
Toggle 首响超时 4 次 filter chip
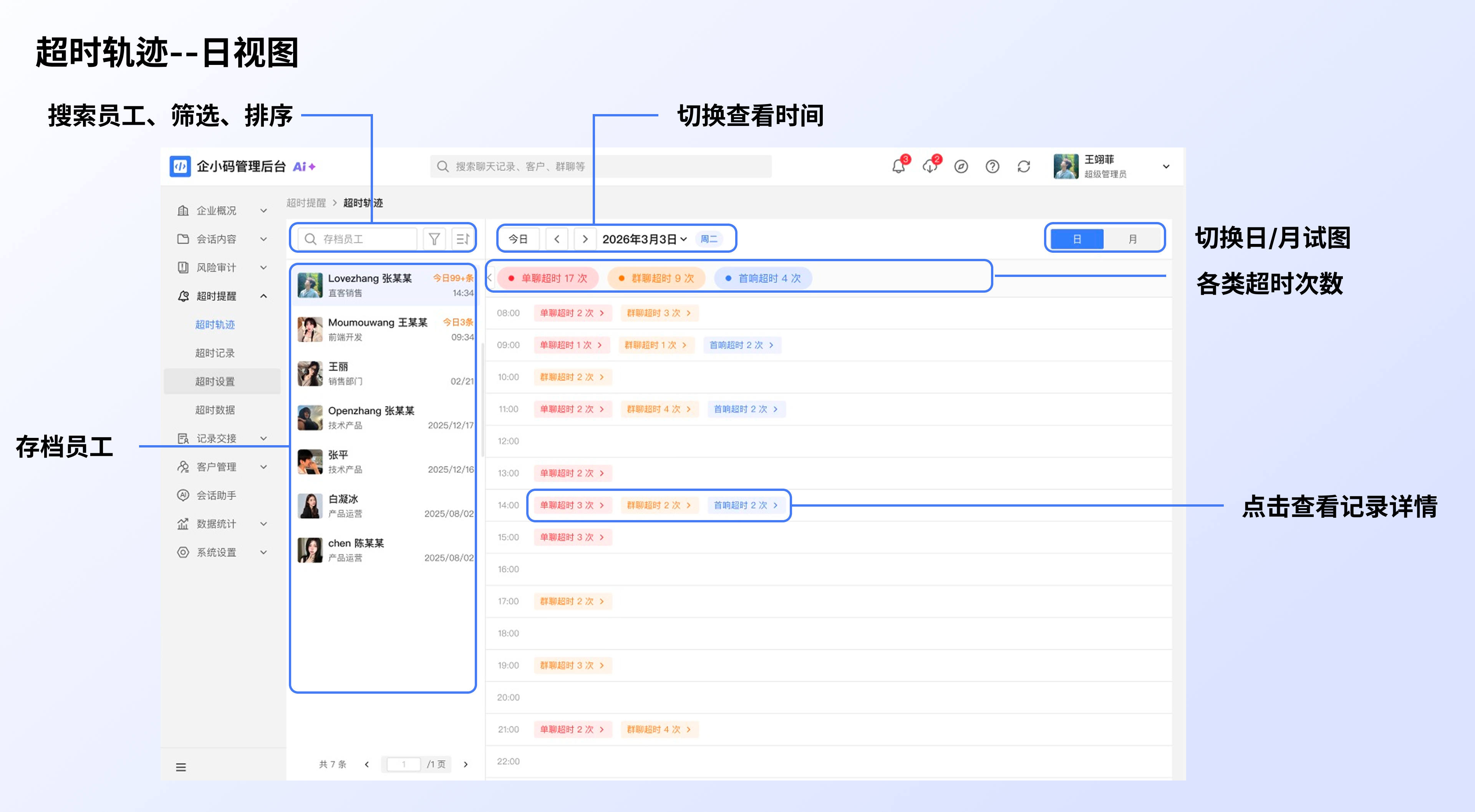pyautogui.click(x=763, y=278)
